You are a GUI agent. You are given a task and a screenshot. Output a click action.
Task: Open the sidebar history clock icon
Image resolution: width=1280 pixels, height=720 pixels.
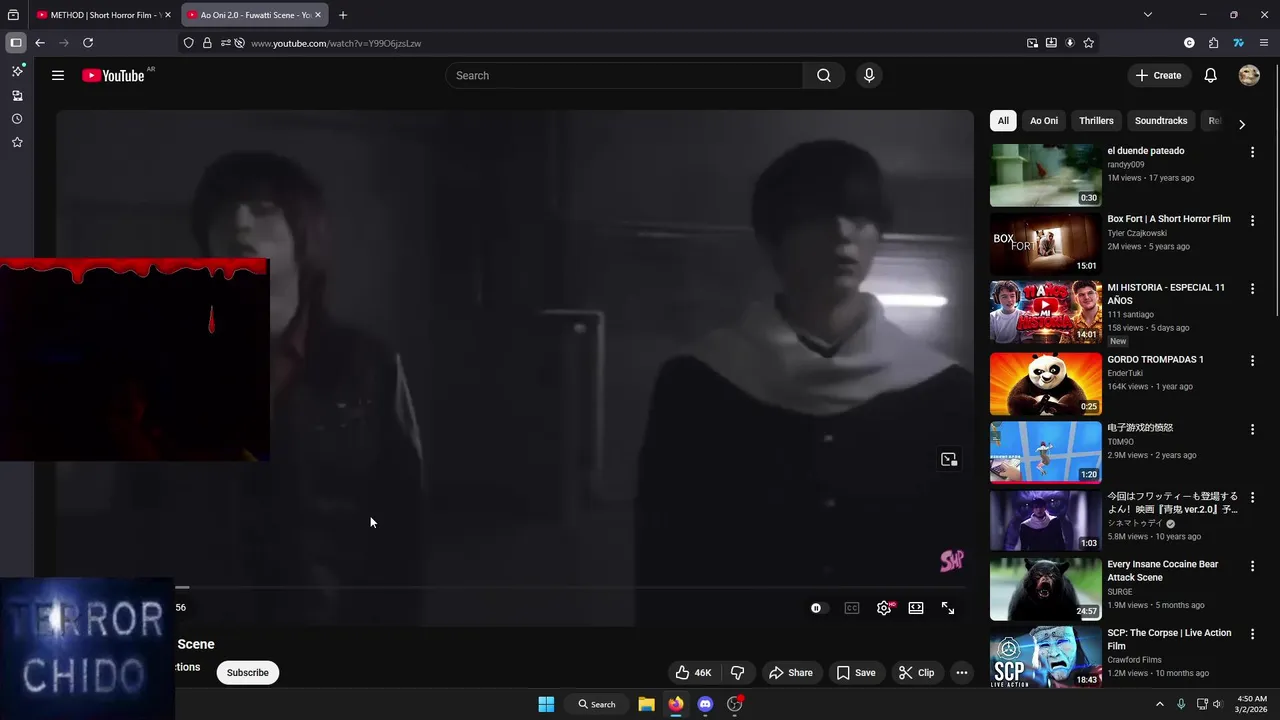(17, 119)
